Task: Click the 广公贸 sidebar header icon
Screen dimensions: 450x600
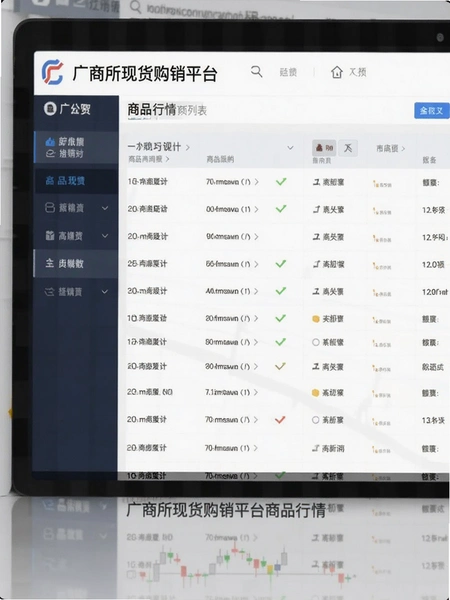Action: [x=50, y=109]
